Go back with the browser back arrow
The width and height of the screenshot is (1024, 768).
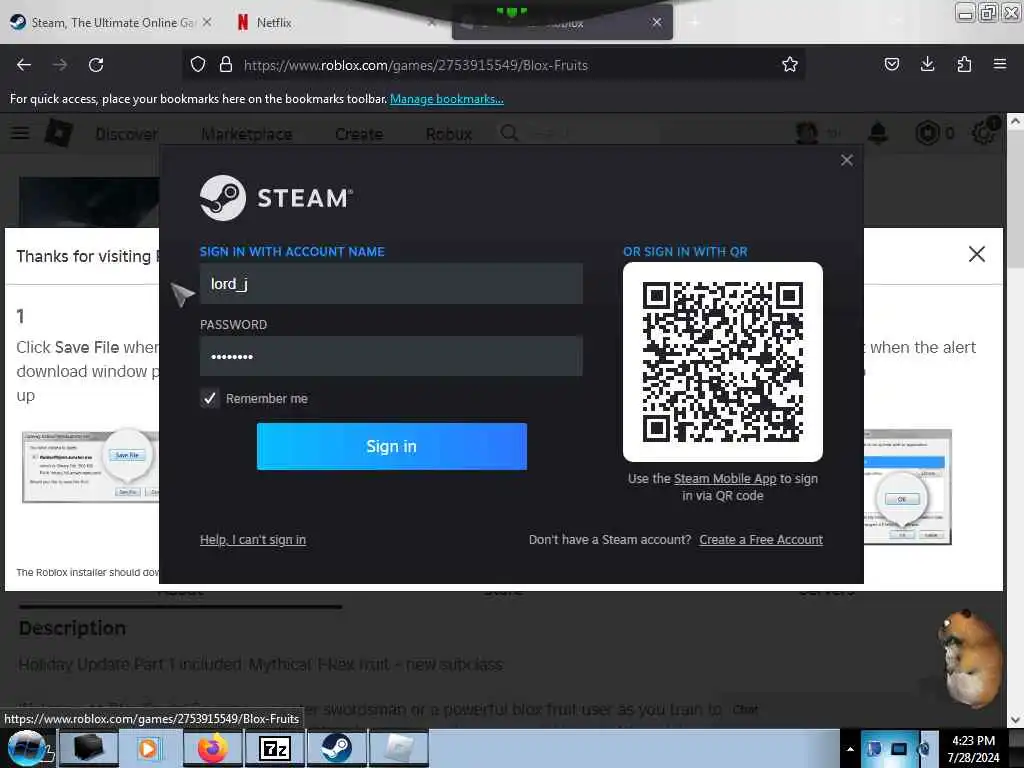coord(24,65)
